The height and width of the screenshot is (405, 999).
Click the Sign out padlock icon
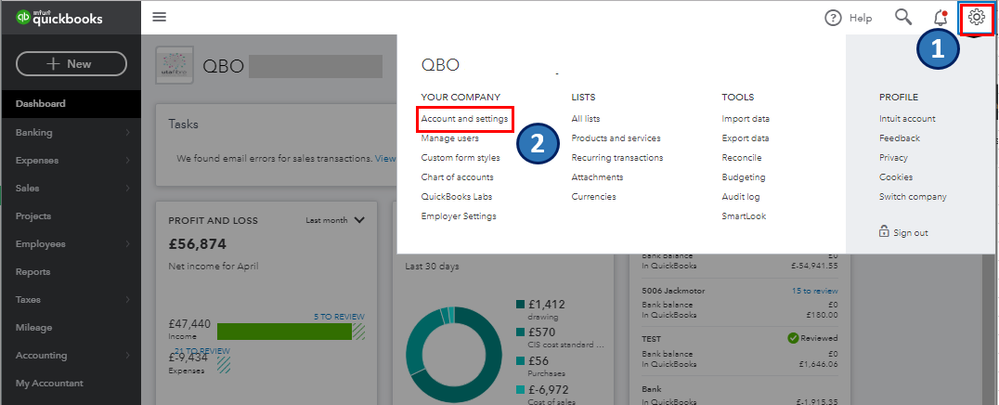tap(884, 231)
